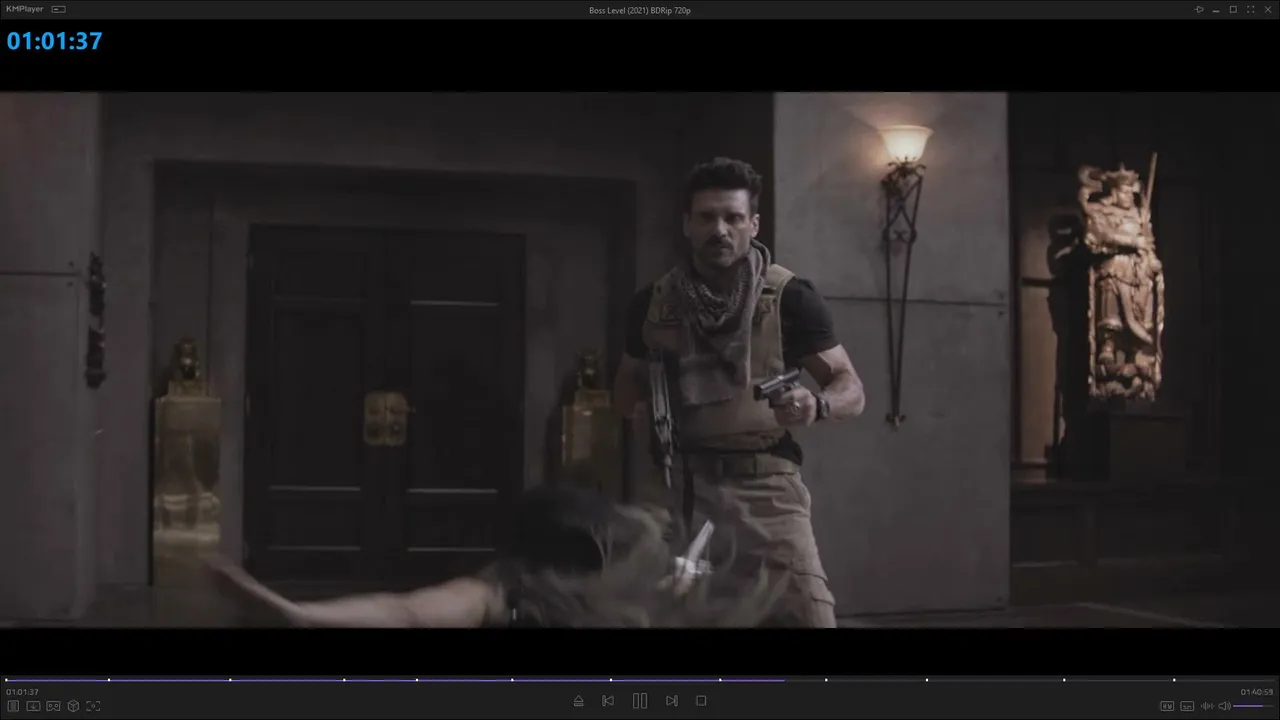
Task: Minimize the KMPlayer window
Action: 1216,9
